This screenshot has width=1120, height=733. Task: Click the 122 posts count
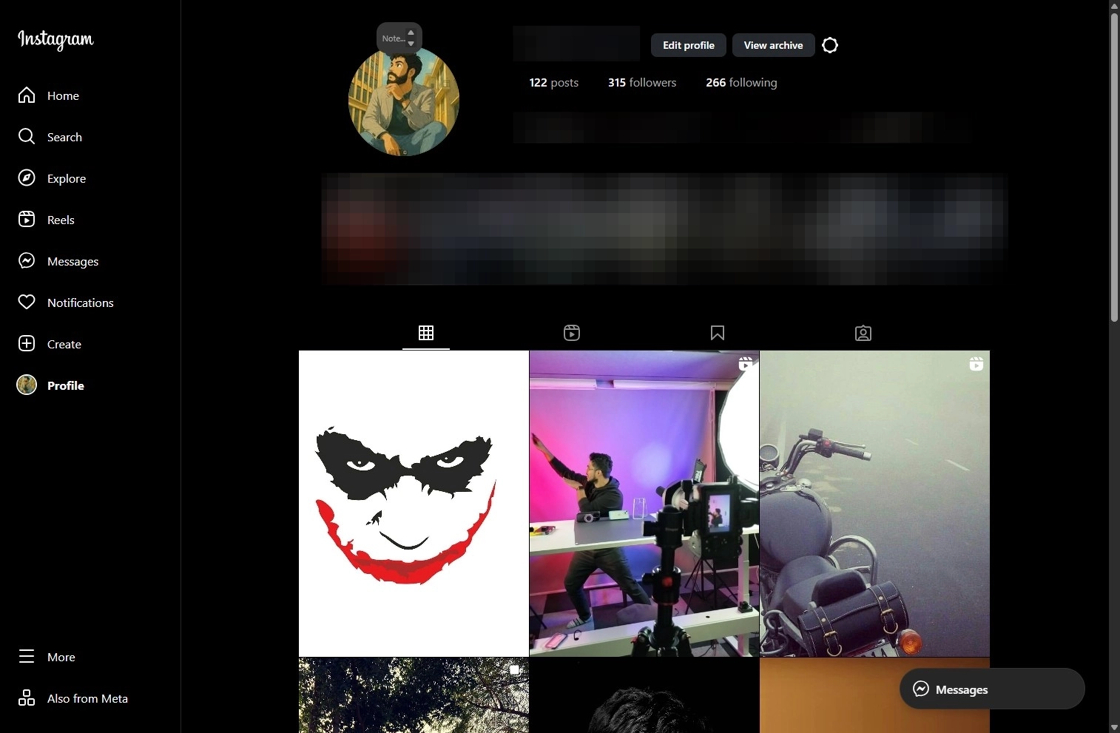[554, 82]
